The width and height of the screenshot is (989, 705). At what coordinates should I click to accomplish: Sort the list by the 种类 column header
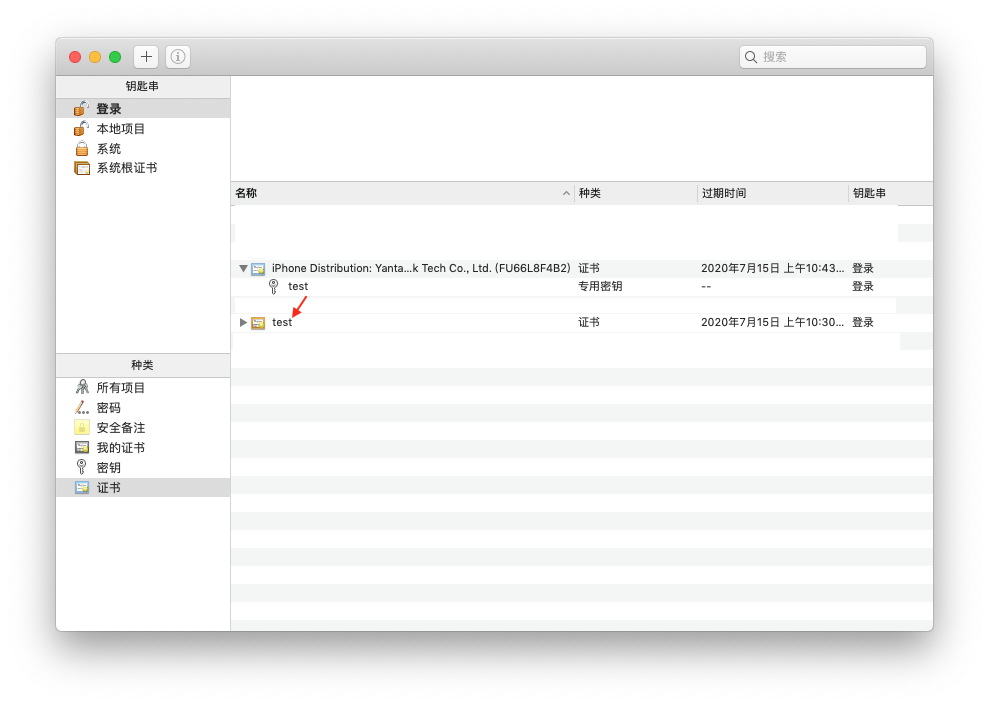pyautogui.click(x=636, y=193)
